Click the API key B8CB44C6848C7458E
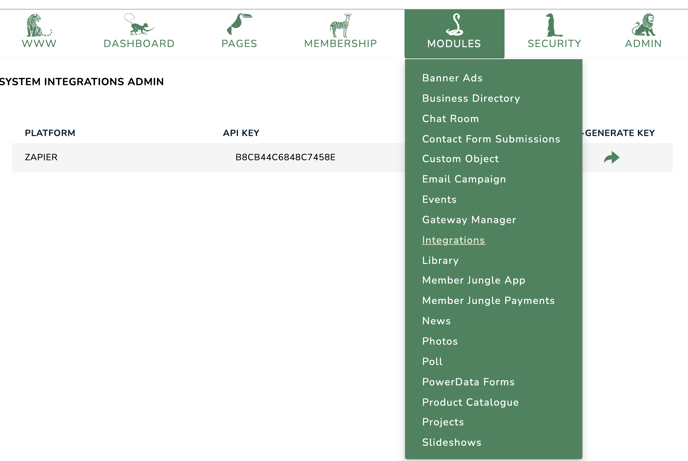This screenshot has height=461, width=688. pyautogui.click(x=285, y=157)
